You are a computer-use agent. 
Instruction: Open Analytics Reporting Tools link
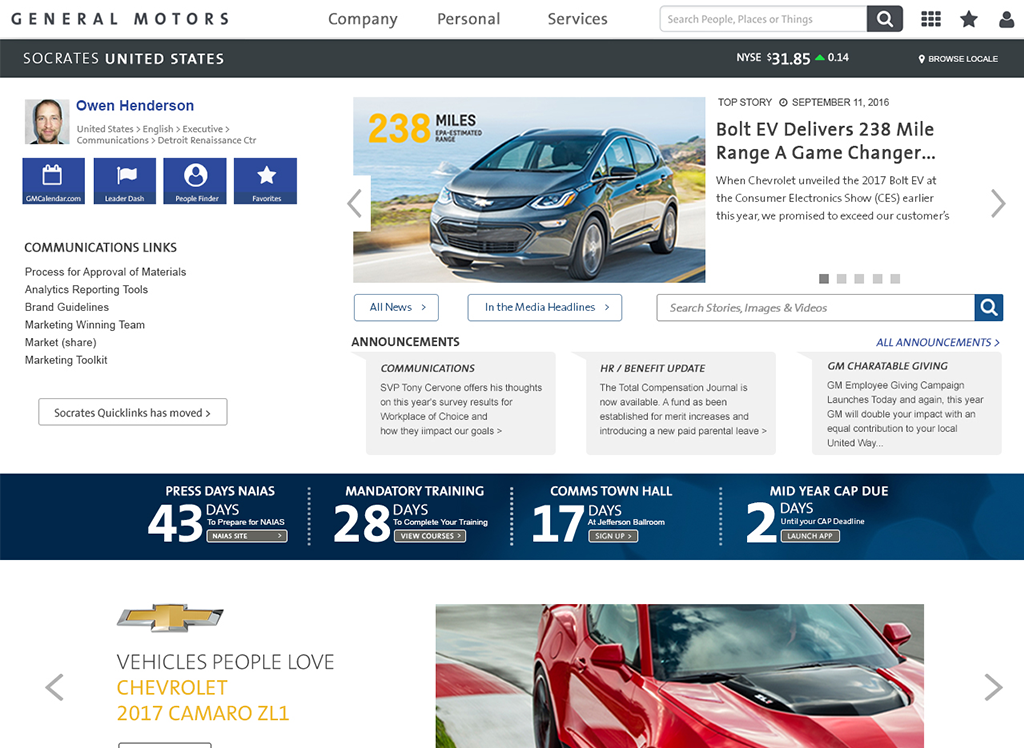coord(86,289)
